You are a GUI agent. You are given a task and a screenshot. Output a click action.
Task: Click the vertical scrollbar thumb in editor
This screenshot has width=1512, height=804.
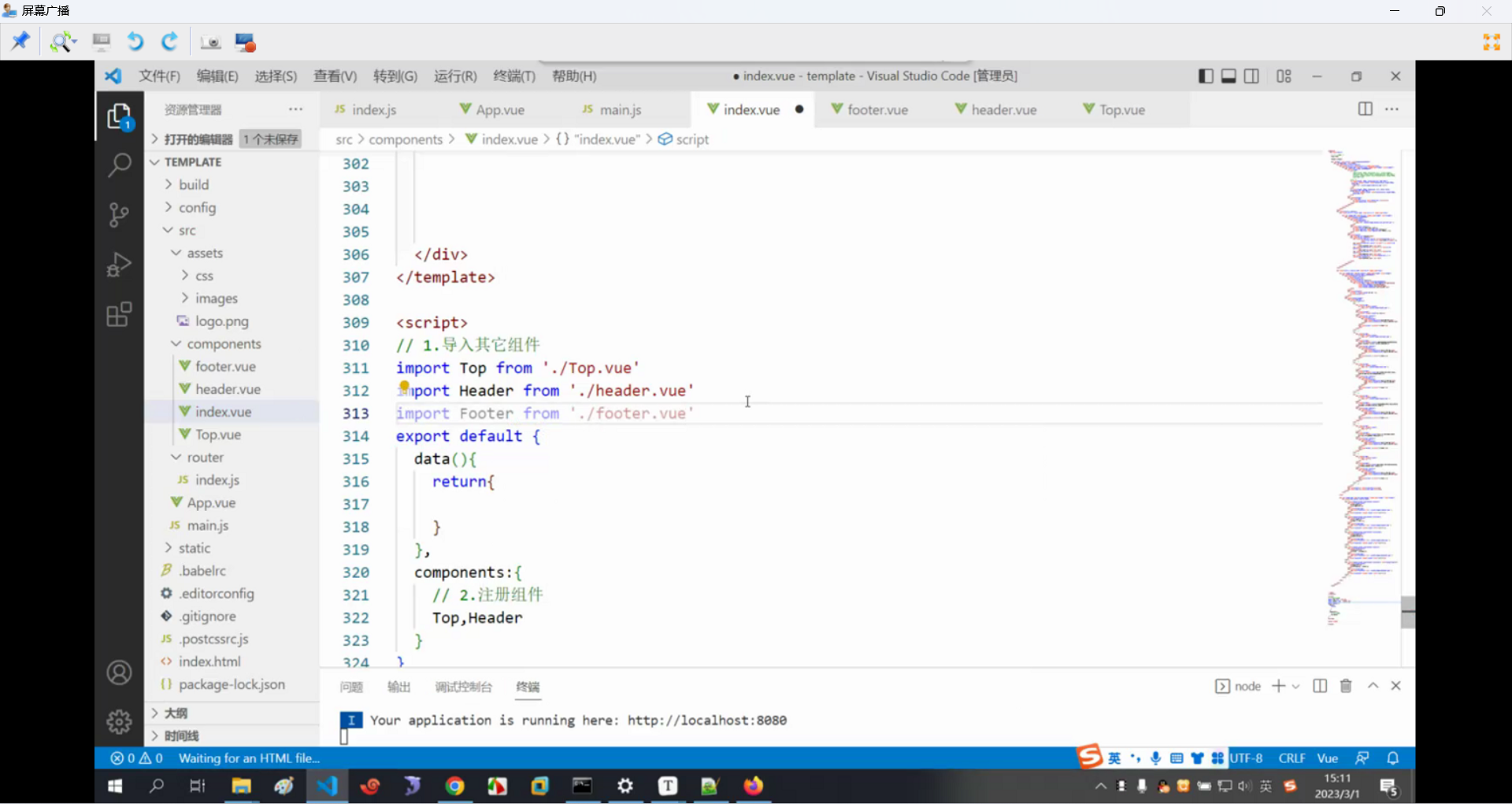coord(1408,612)
